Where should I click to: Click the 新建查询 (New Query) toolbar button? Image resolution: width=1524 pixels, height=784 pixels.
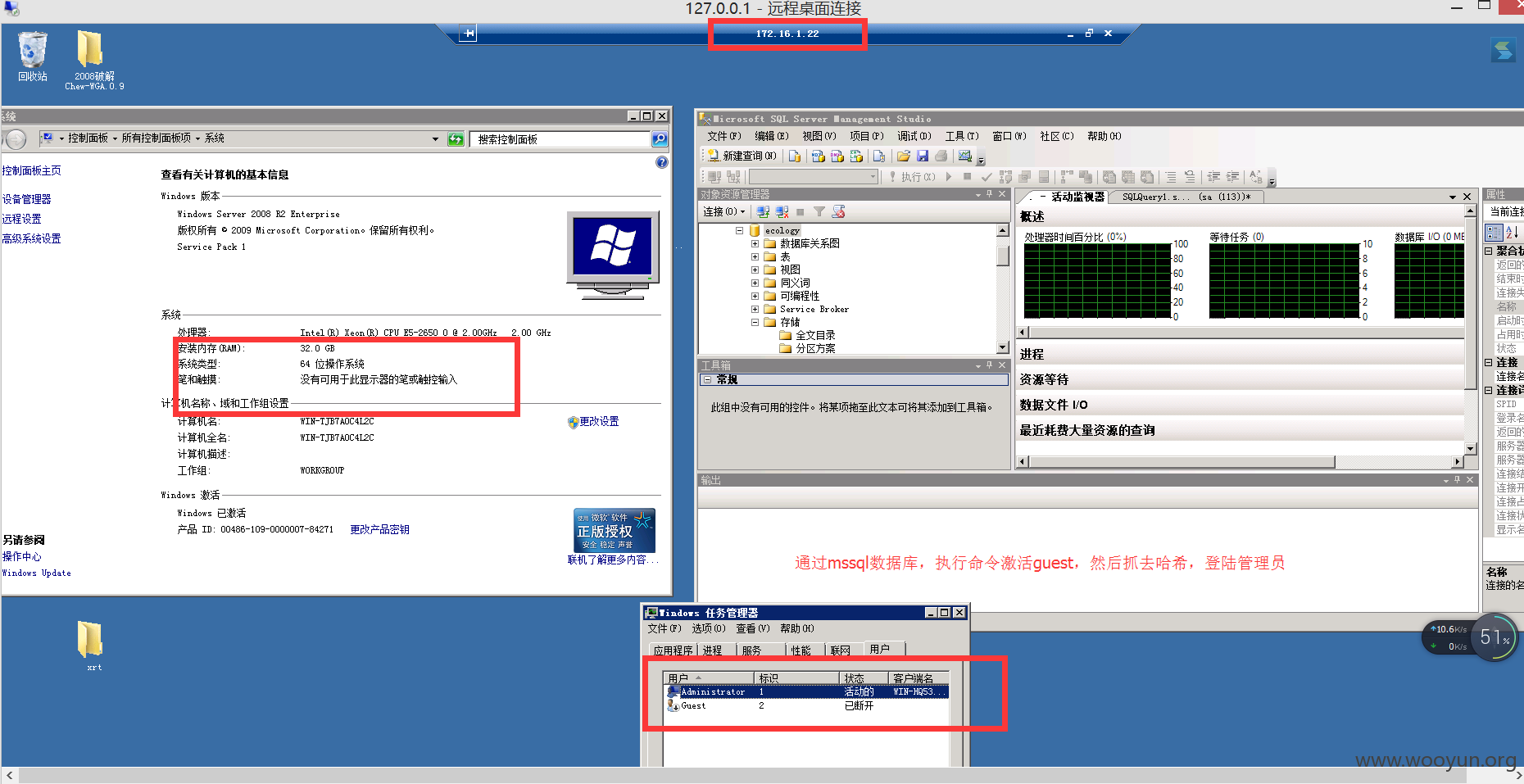742,156
